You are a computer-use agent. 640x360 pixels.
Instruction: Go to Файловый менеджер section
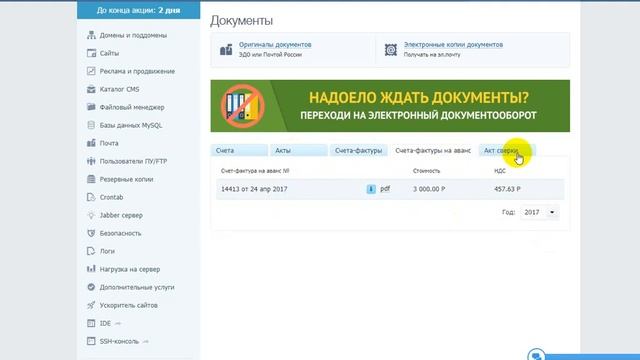[132, 107]
